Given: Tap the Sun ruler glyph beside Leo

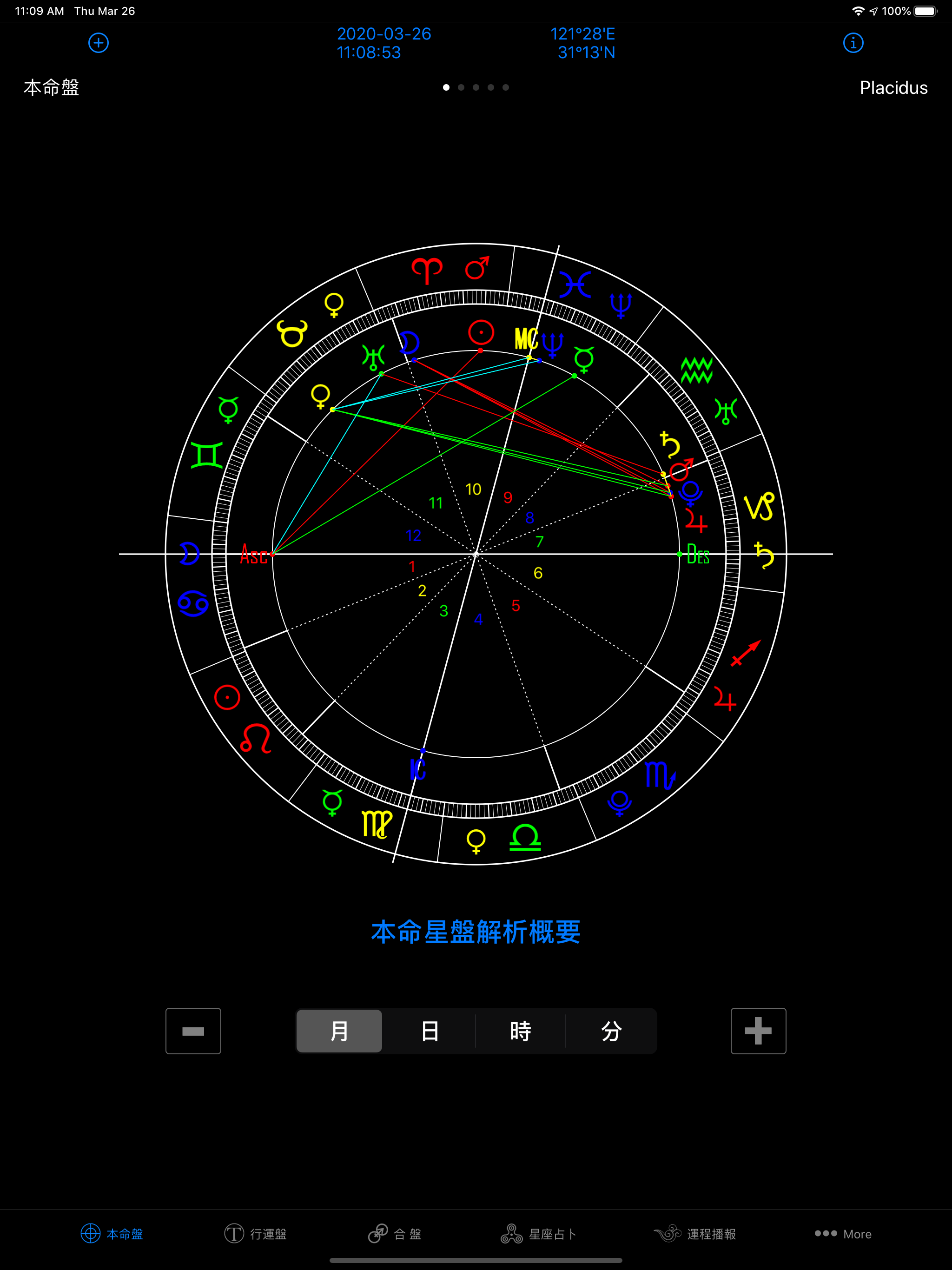Looking at the screenshot, I should (227, 697).
